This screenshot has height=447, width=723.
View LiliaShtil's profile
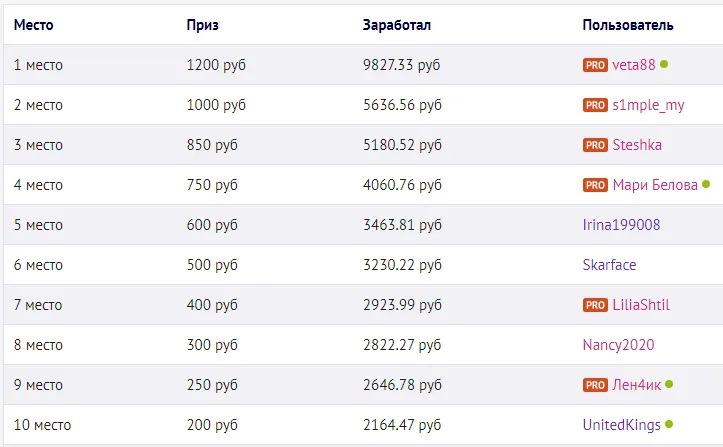coord(641,305)
